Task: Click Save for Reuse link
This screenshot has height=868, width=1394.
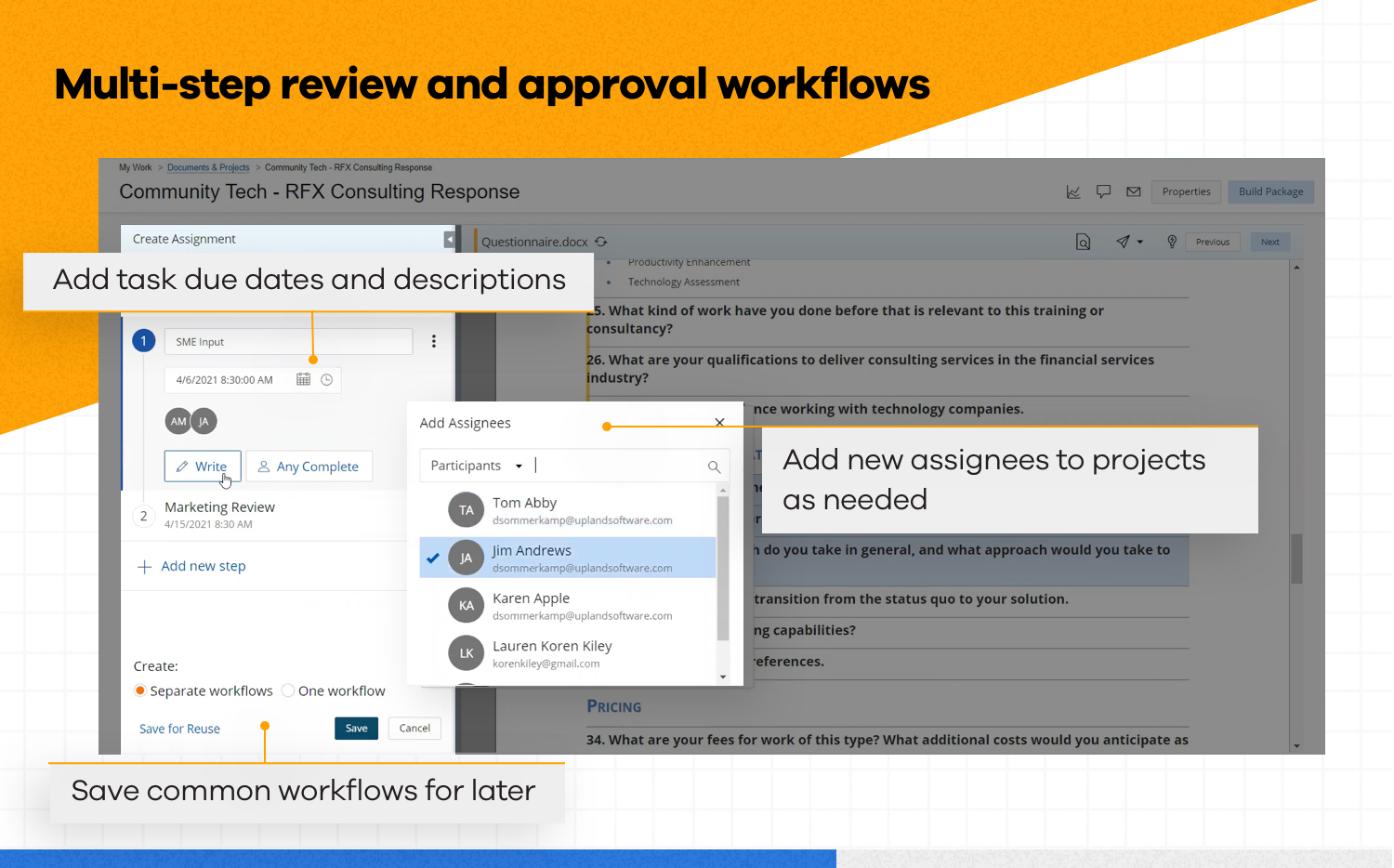Action: click(179, 730)
